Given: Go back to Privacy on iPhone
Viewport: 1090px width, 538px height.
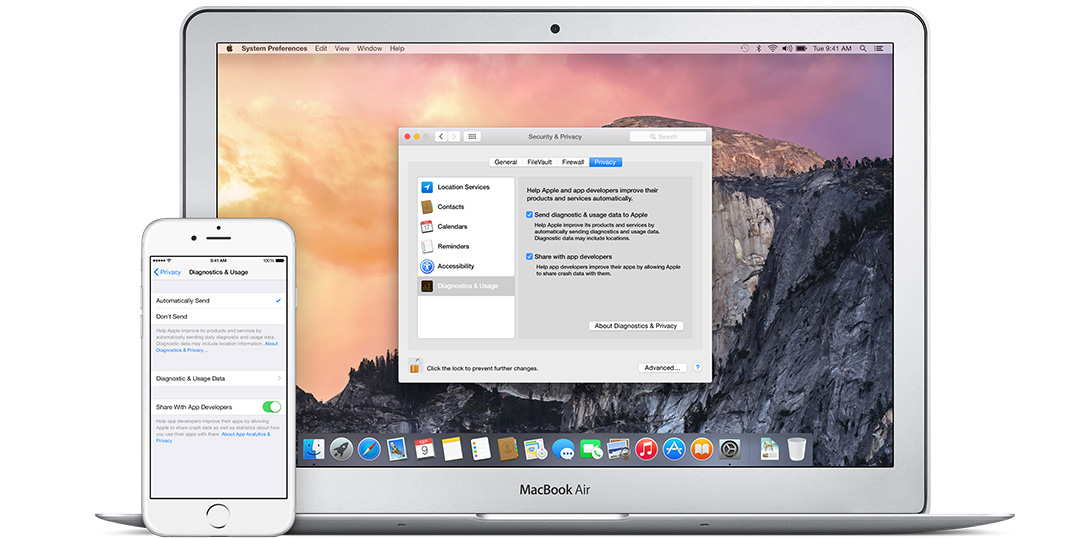Looking at the screenshot, I should (x=168, y=272).
